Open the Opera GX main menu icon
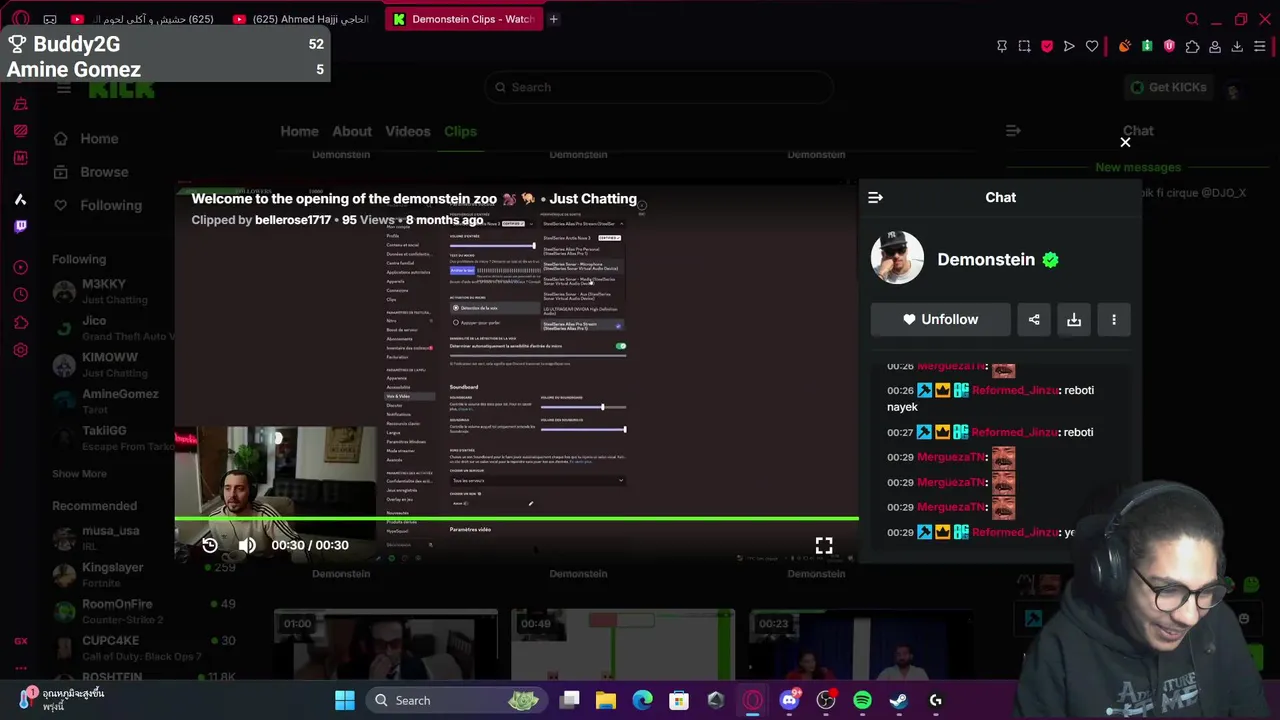The width and height of the screenshot is (1280, 720). tap(21, 19)
